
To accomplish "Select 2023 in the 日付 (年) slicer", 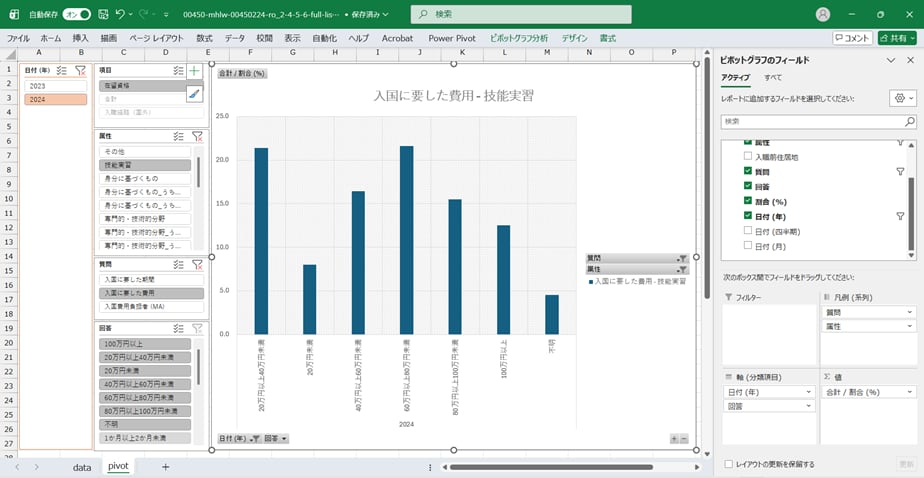I will point(56,86).
